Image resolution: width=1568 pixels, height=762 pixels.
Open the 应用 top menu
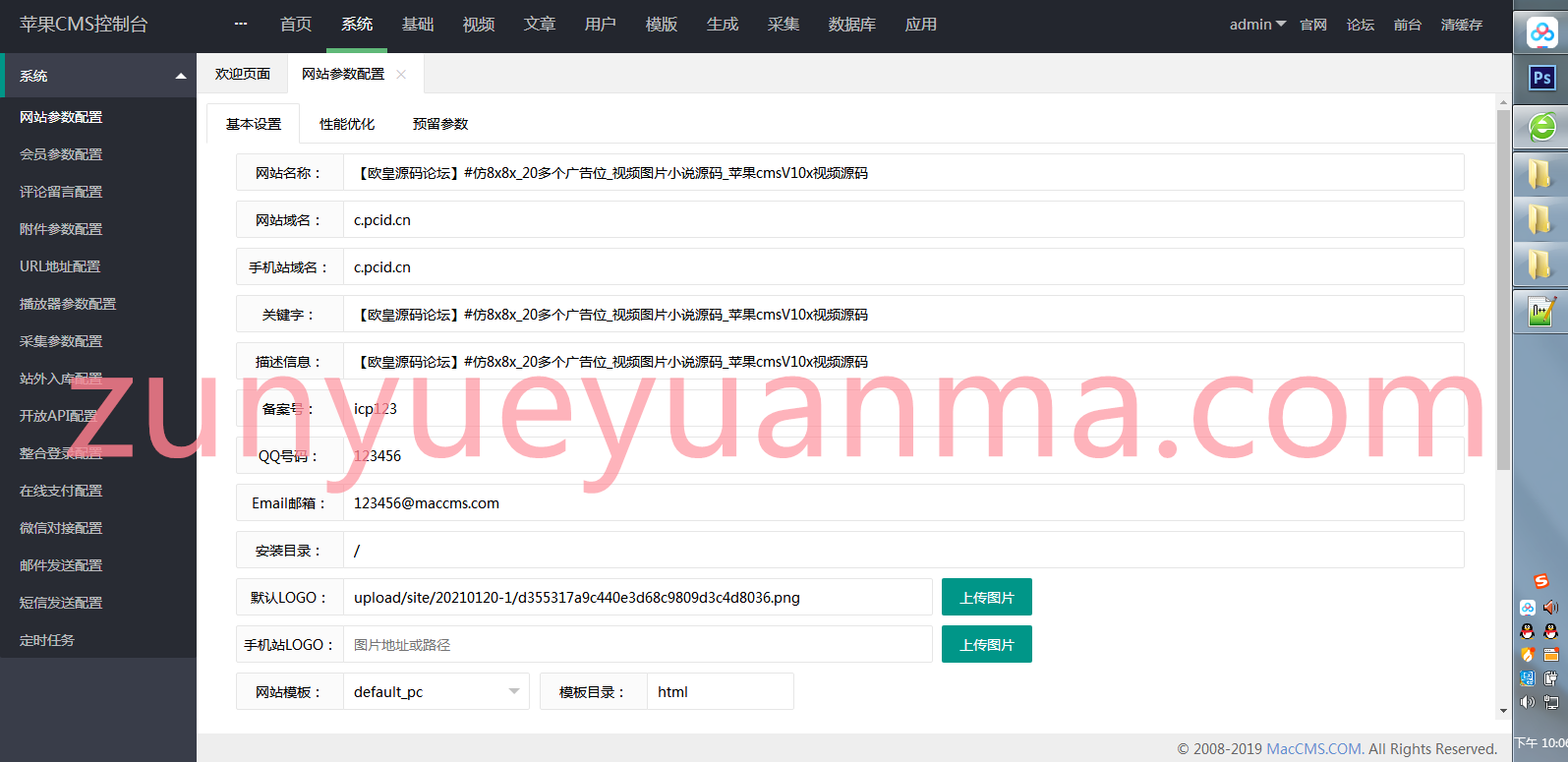click(921, 25)
